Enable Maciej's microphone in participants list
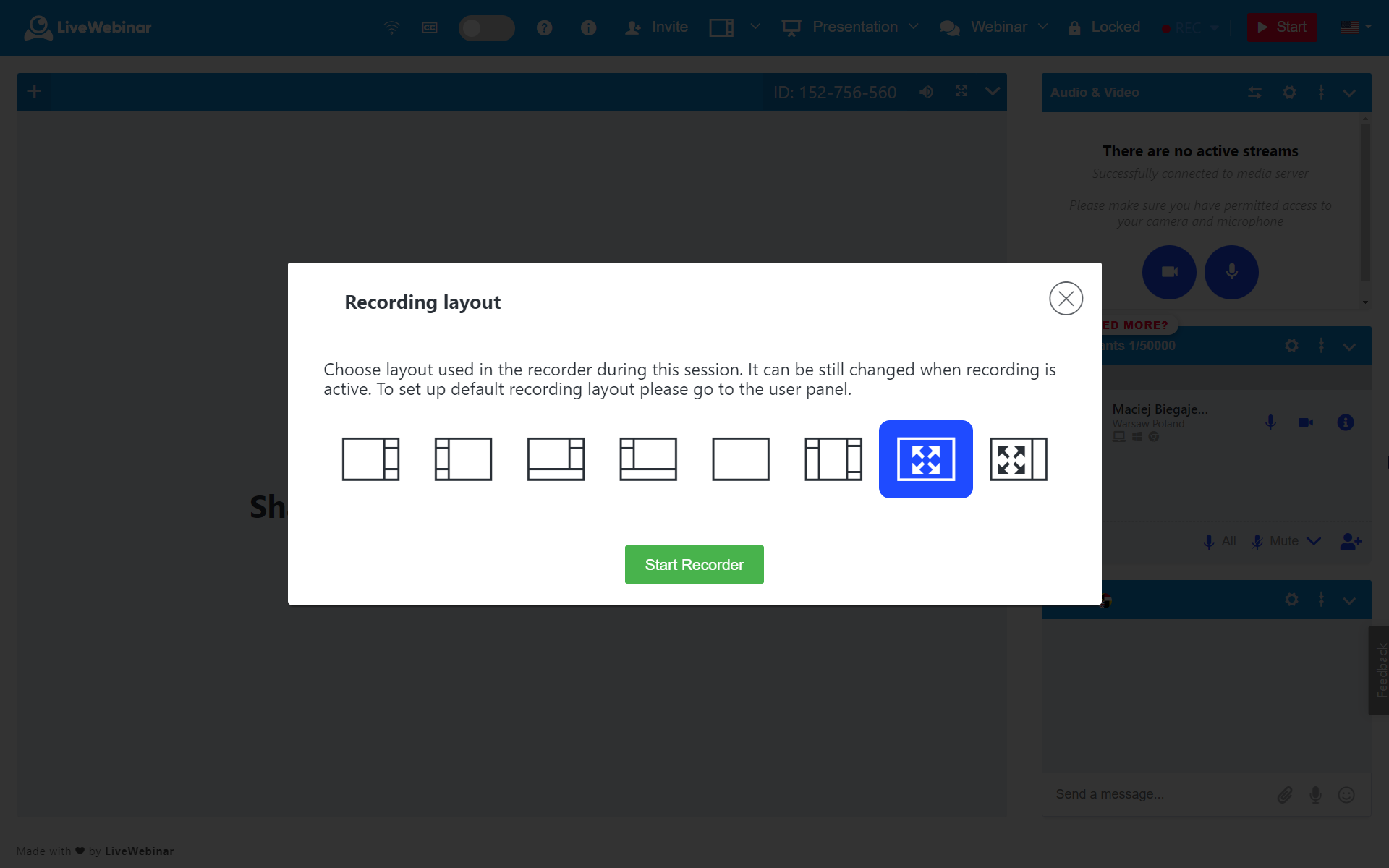 [1270, 422]
